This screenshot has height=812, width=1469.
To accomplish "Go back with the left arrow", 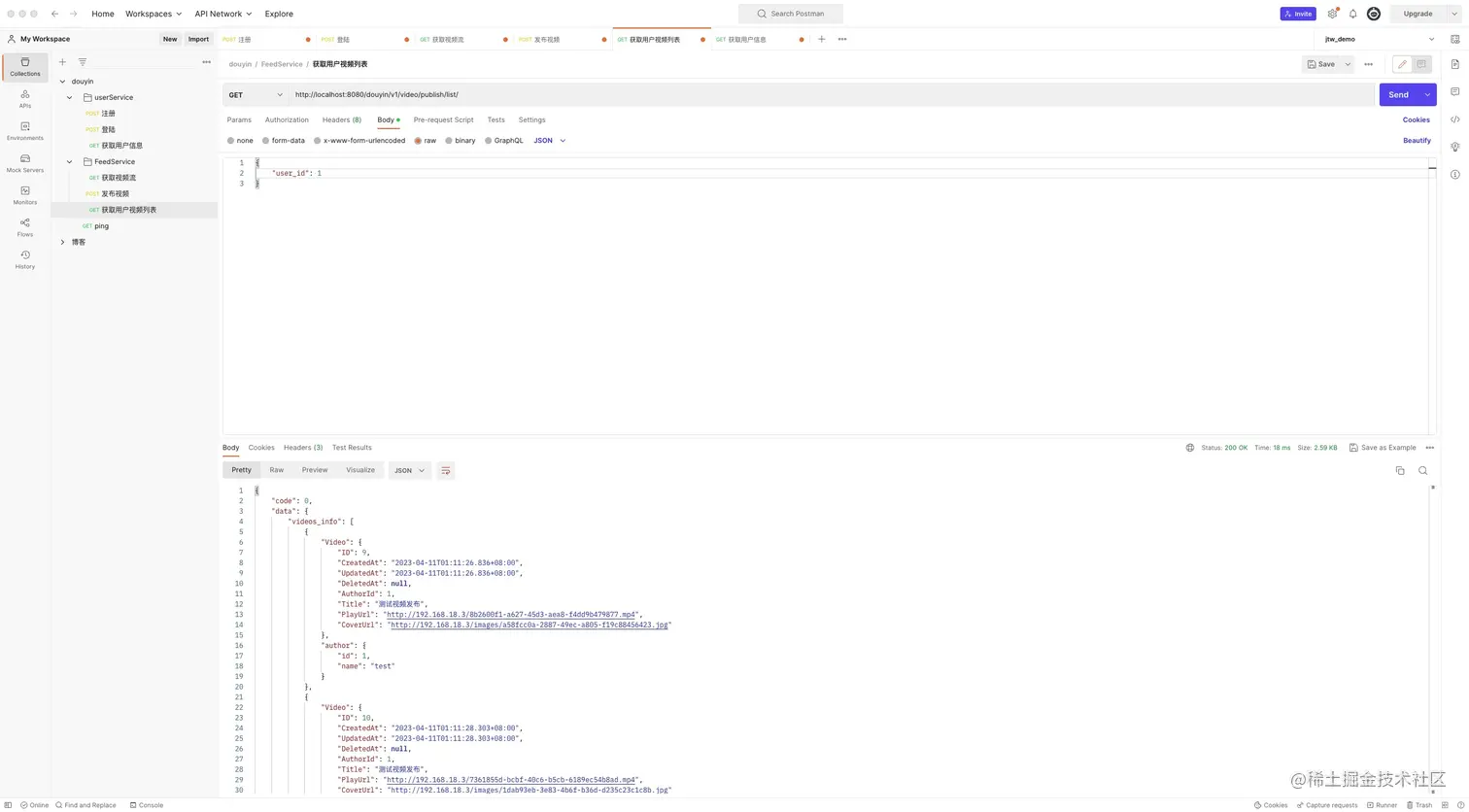I will pos(54,14).
